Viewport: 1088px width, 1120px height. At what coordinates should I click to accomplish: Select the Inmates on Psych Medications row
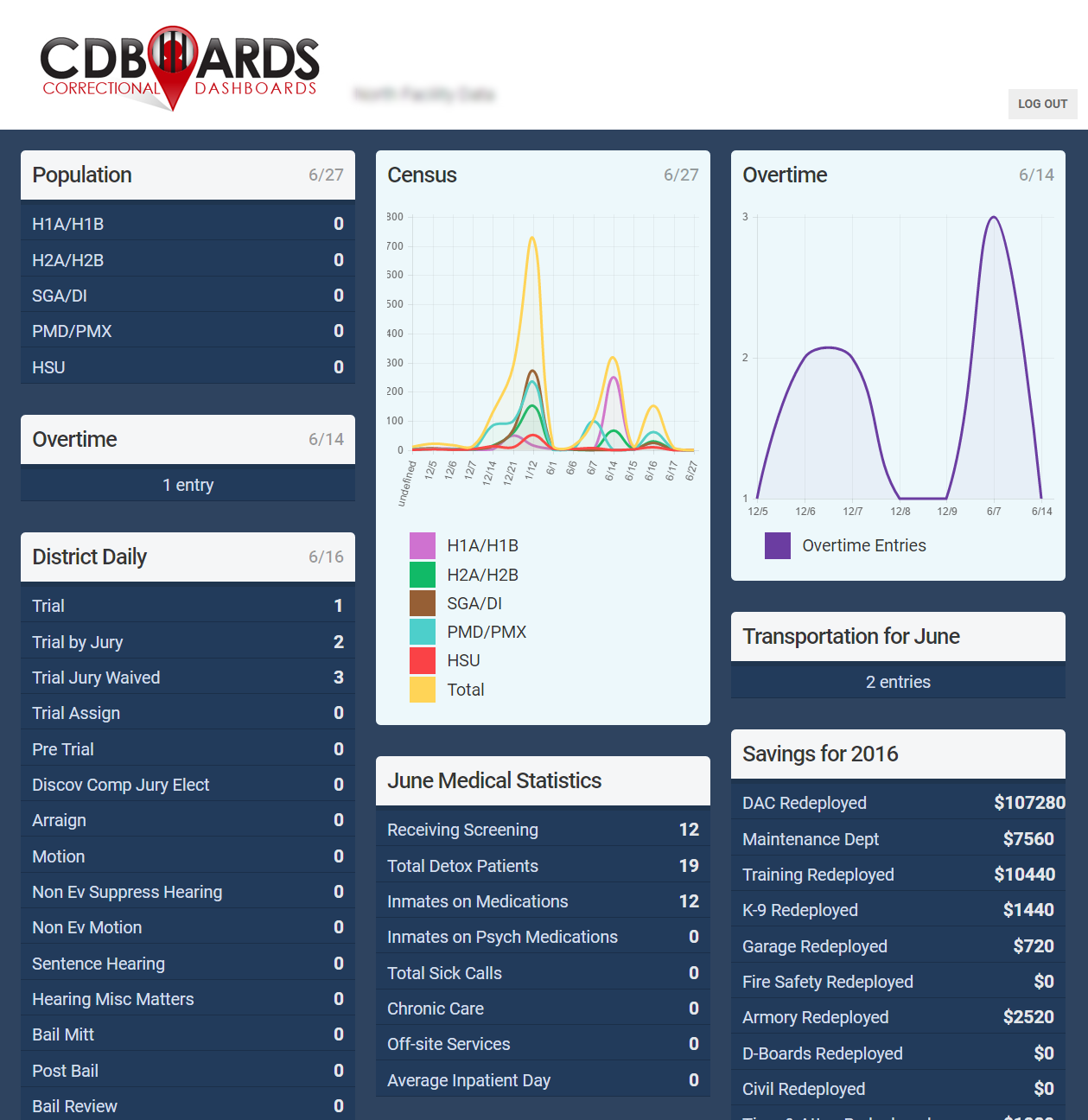pyautogui.click(x=543, y=938)
